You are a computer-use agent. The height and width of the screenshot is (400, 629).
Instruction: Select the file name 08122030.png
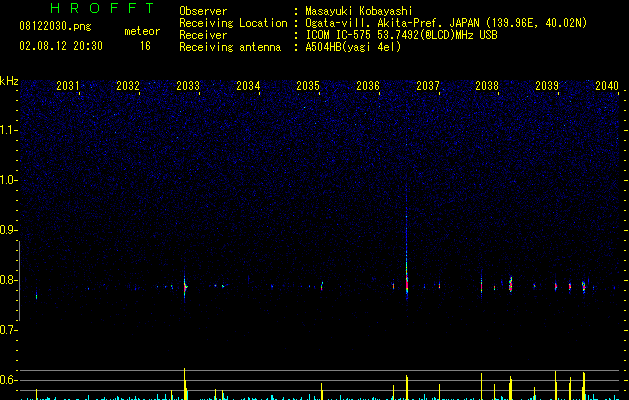point(55,27)
